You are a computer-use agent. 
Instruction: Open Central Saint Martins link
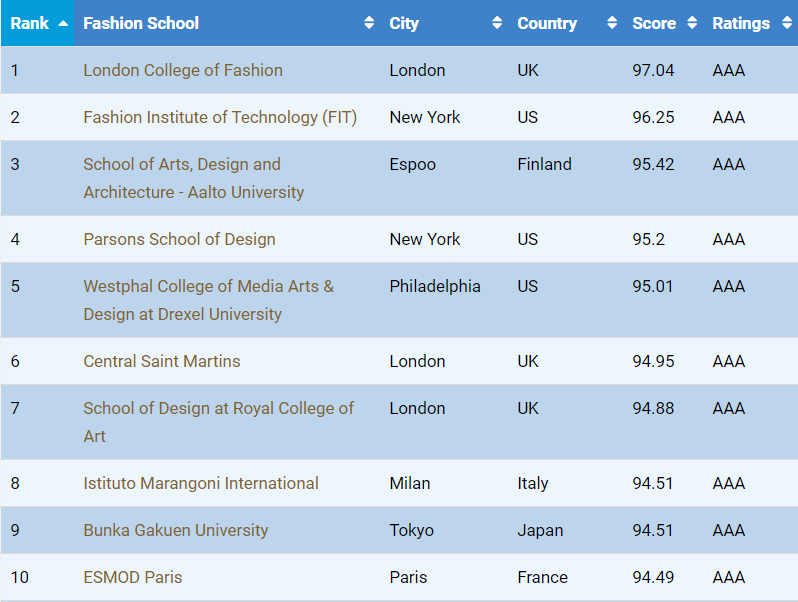pyautogui.click(x=162, y=361)
